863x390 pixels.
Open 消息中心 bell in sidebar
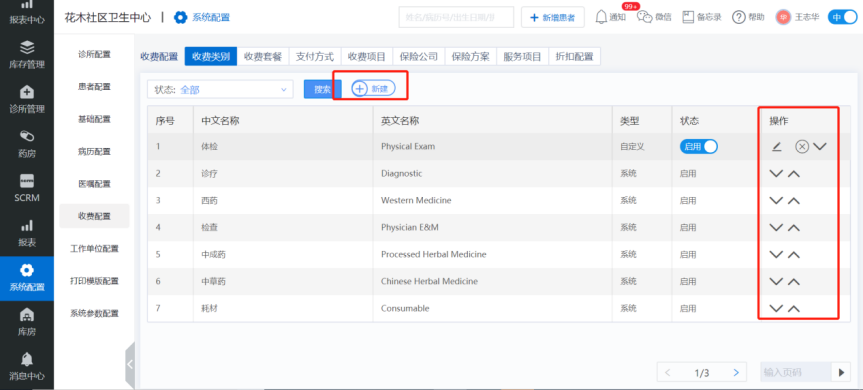pos(26,367)
